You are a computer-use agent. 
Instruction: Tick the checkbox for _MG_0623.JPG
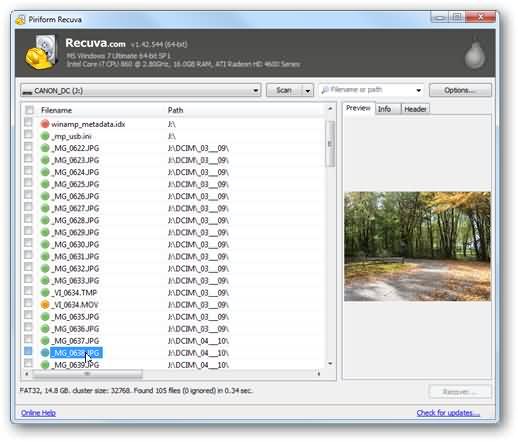pyautogui.click(x=28, y=158)
